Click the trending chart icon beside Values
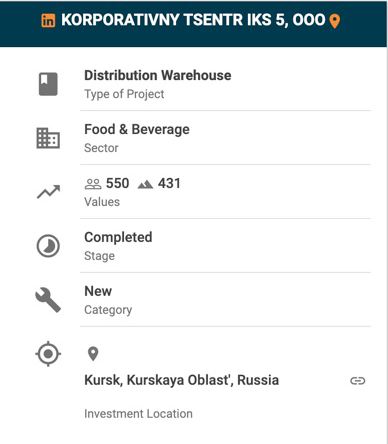The height and width of the screenshot is (444, 388). [48, 192]
